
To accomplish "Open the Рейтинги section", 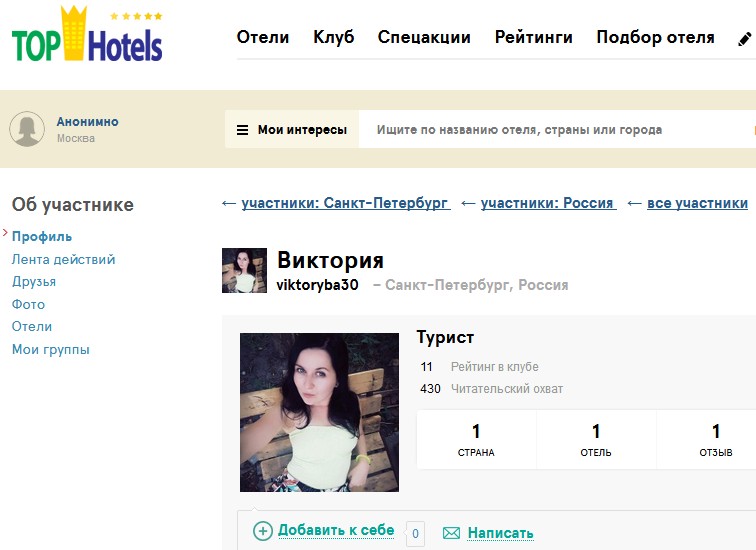I will (x=534, y=37).
